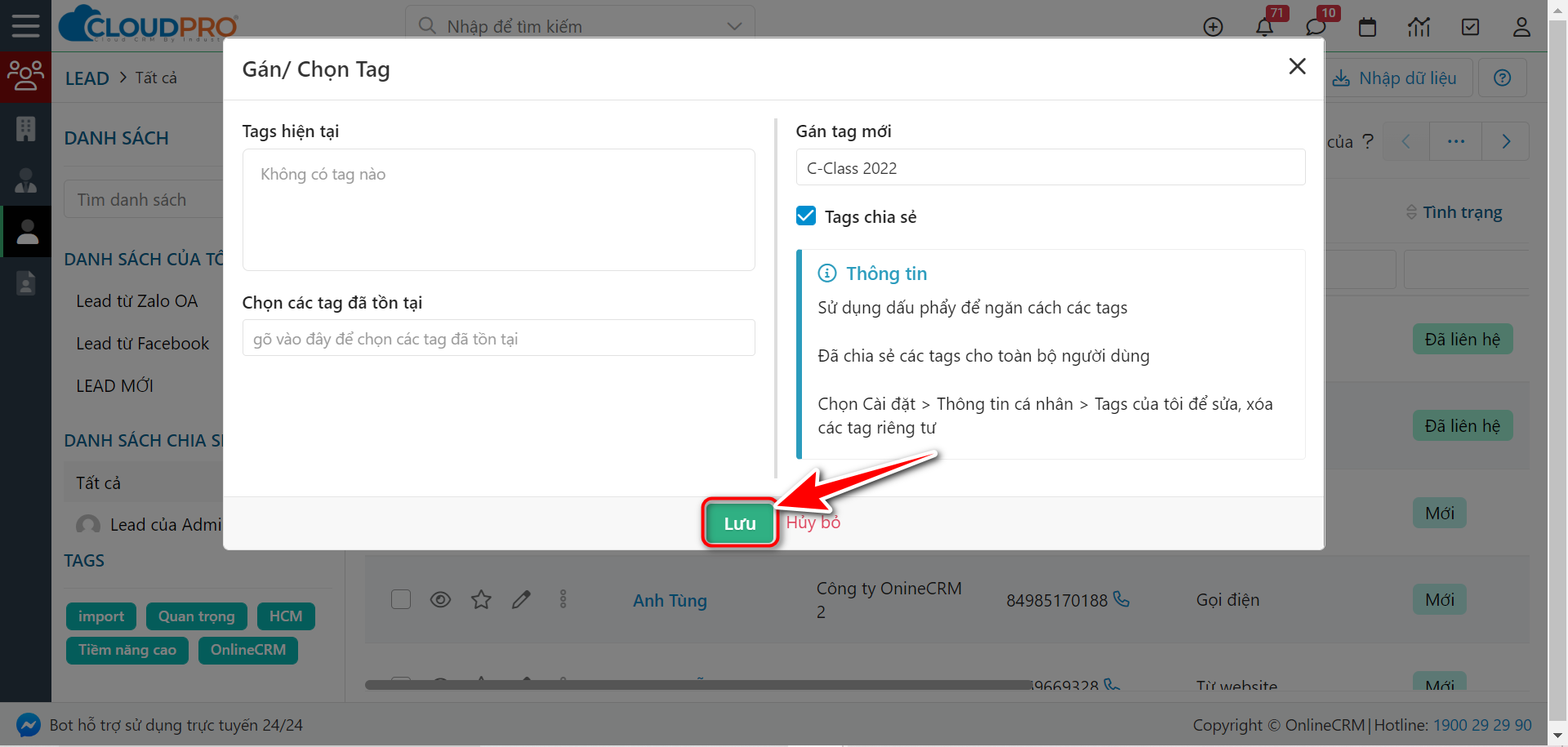
Task: Open Chọn các tag đã tồn tại selector
Action: click(499, 338)
